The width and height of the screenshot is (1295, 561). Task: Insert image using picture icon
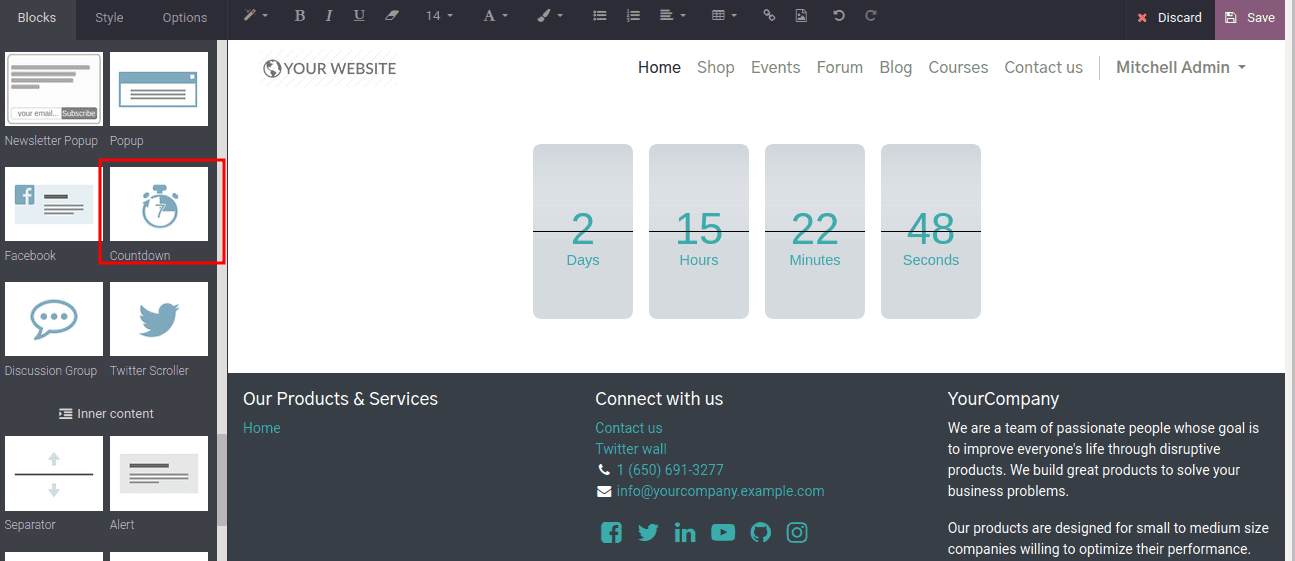(x=801, y=16)
